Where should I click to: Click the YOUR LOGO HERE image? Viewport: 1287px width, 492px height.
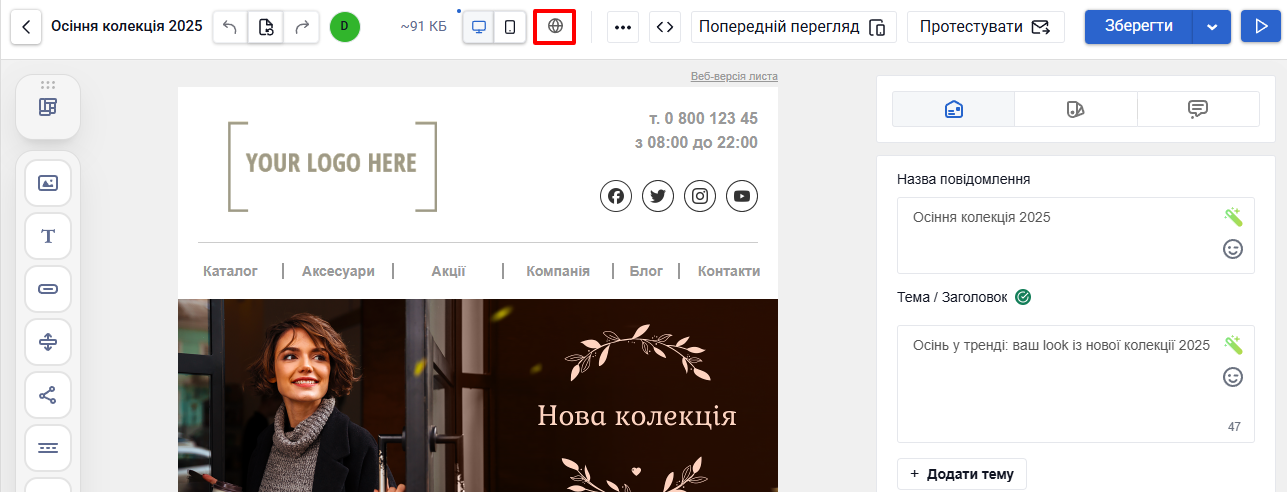[x=332, y=166]
